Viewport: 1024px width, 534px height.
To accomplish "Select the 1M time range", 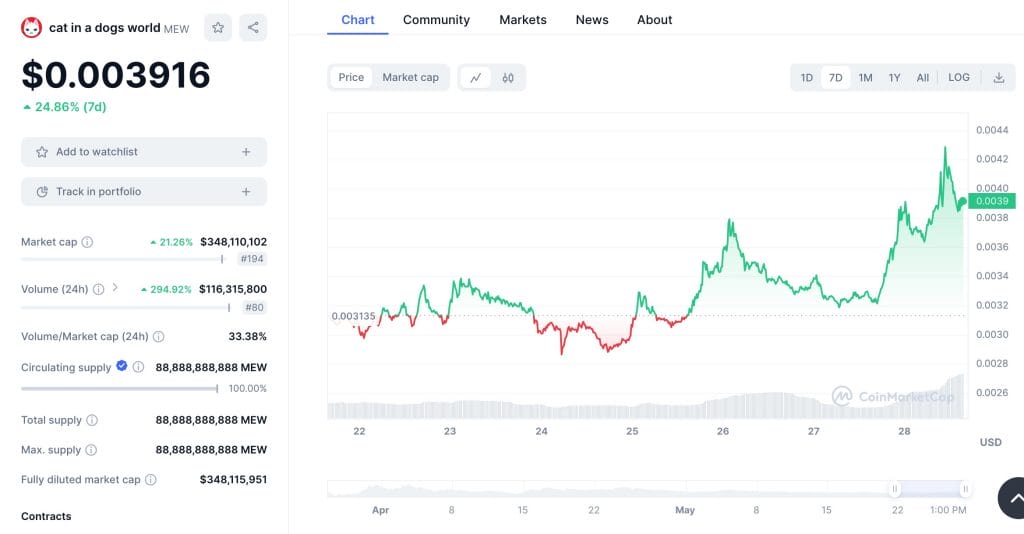I will point(865,77).
